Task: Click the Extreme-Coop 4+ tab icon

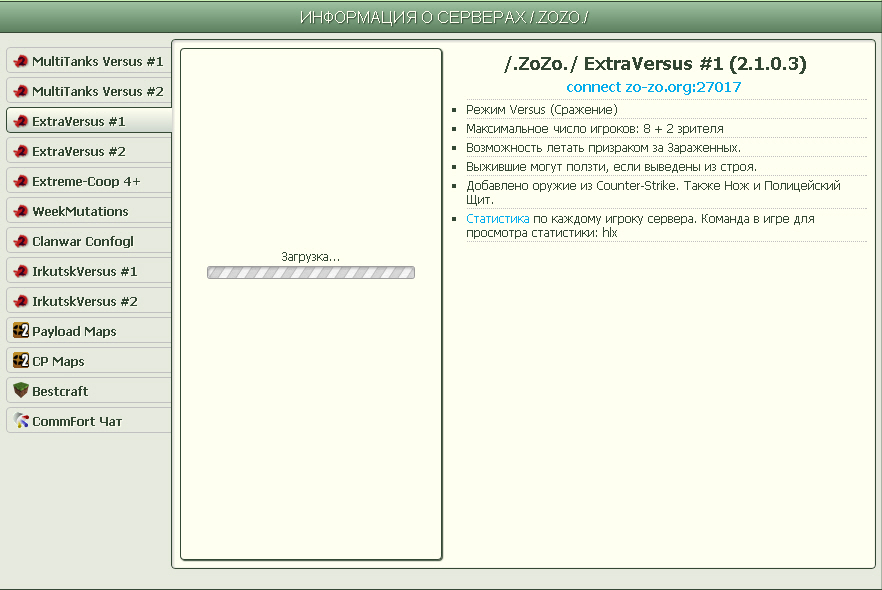Action: pos(20,181)
